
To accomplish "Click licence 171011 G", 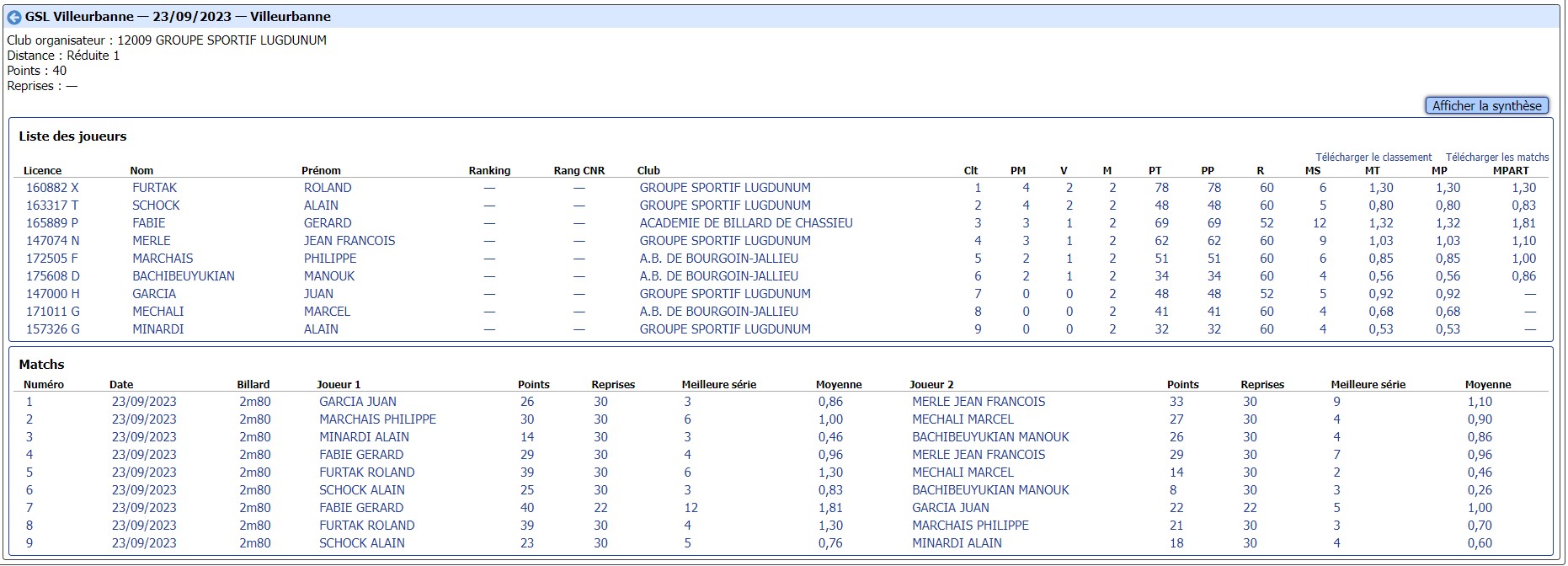I will 52,312.
